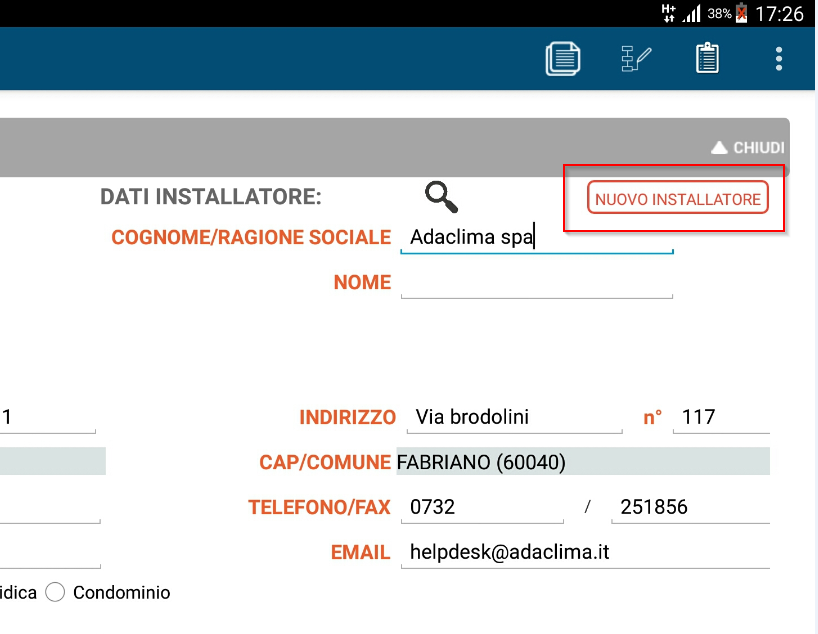Image resolution: width=818 pixels, height=634 pixels.
Task: Select the Condominio radio button
Action: 55,592
